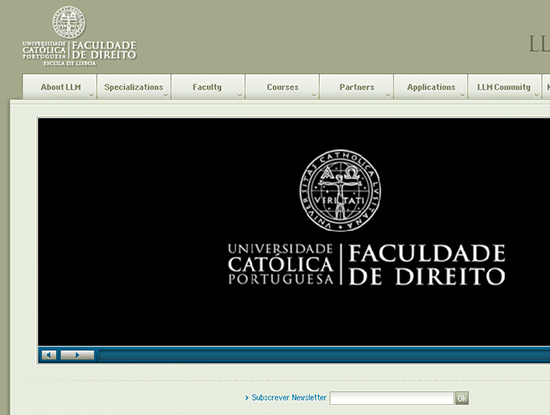The image size is (550, 415).
Task: Open the Faculty menu tab
Action: [208, 87]
